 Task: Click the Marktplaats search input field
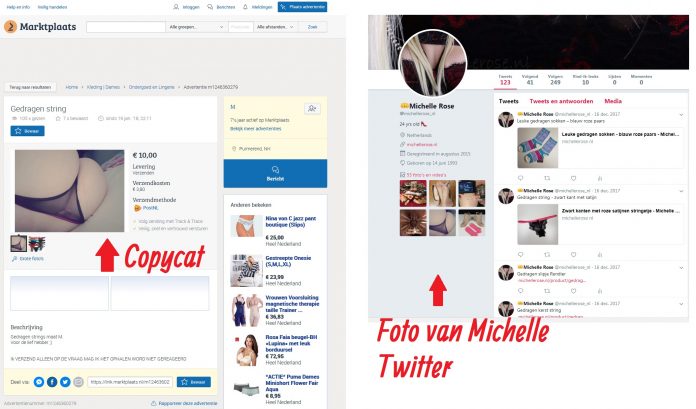coord(126,27)
